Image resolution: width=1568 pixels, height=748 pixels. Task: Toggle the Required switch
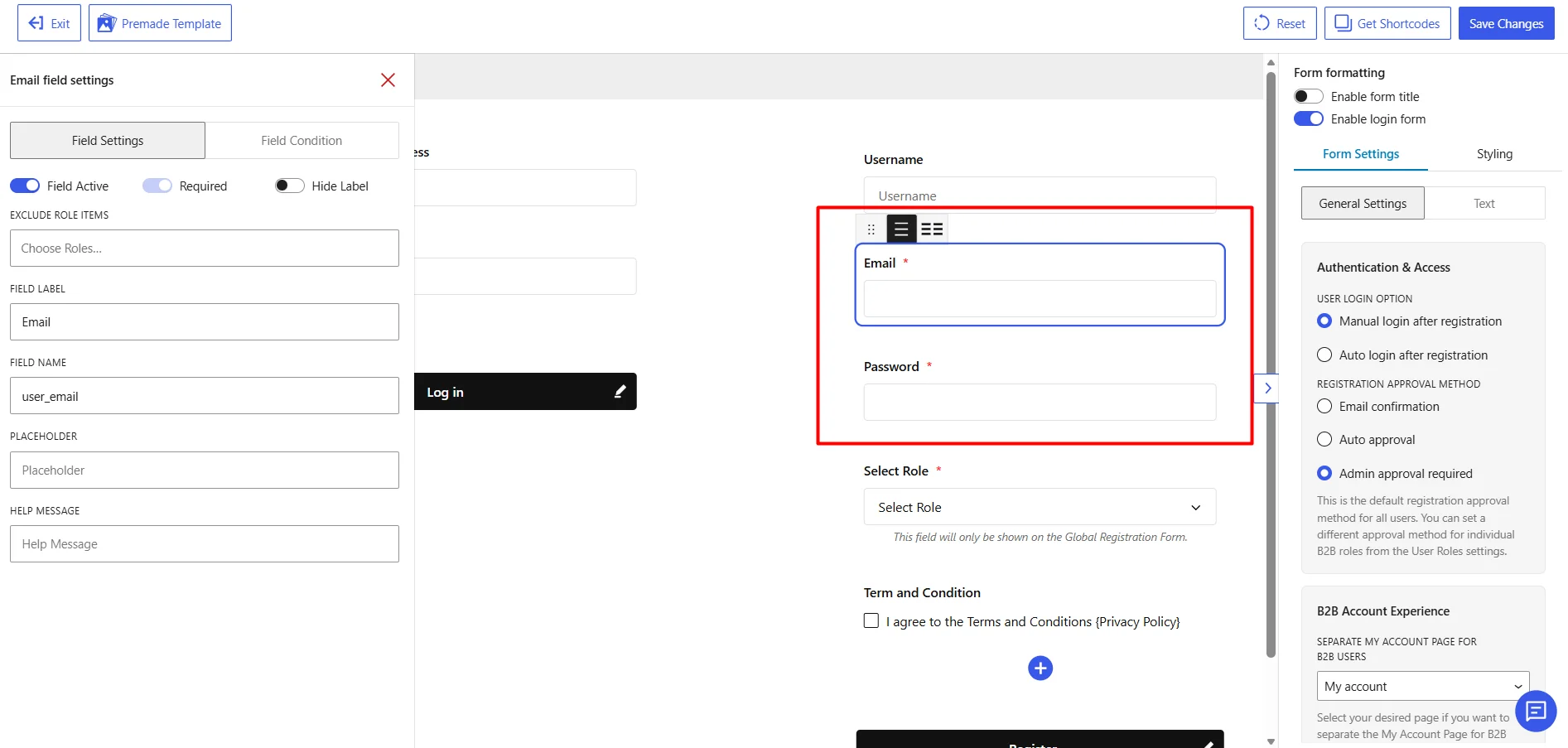coord(157,186)
